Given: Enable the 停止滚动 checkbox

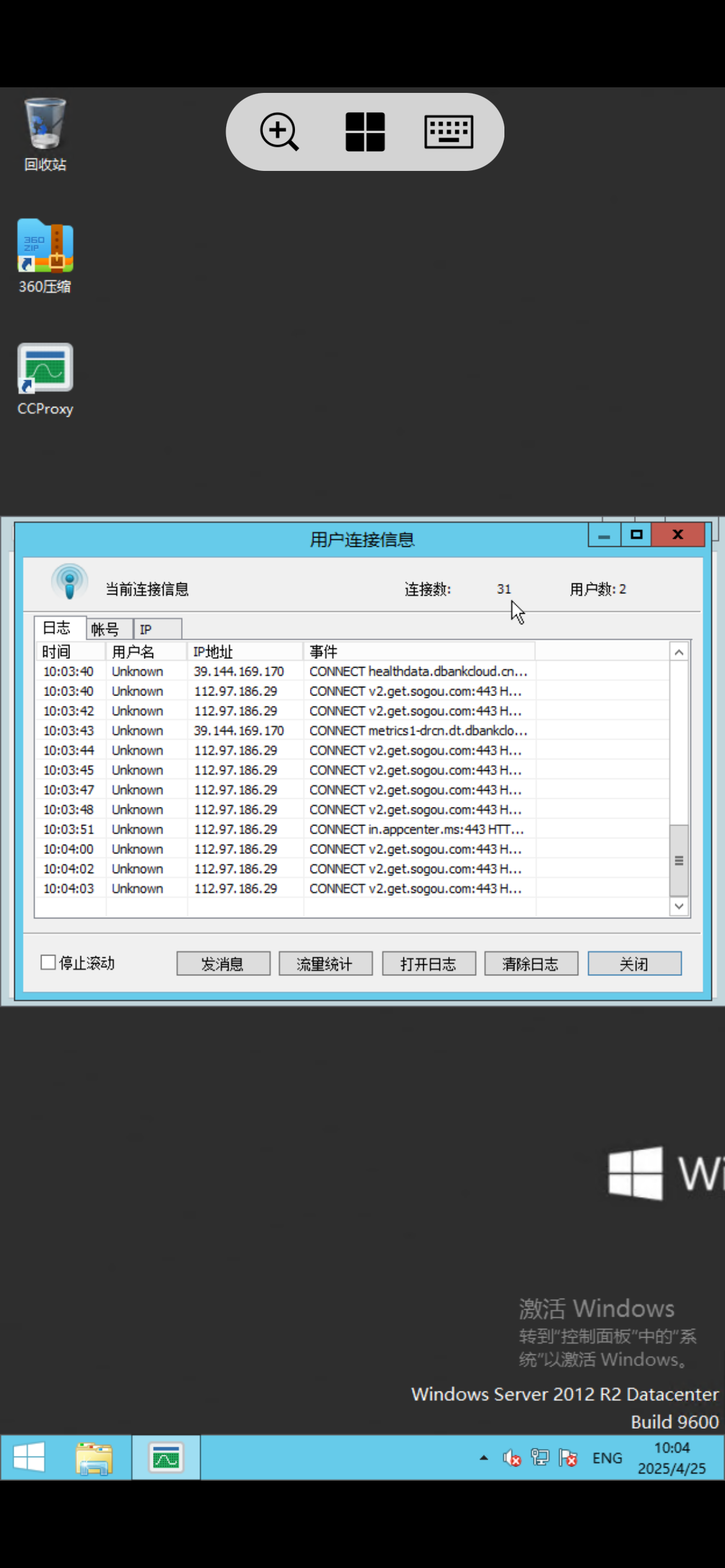Looking at the screenshot, I should (x=48, y=962).
